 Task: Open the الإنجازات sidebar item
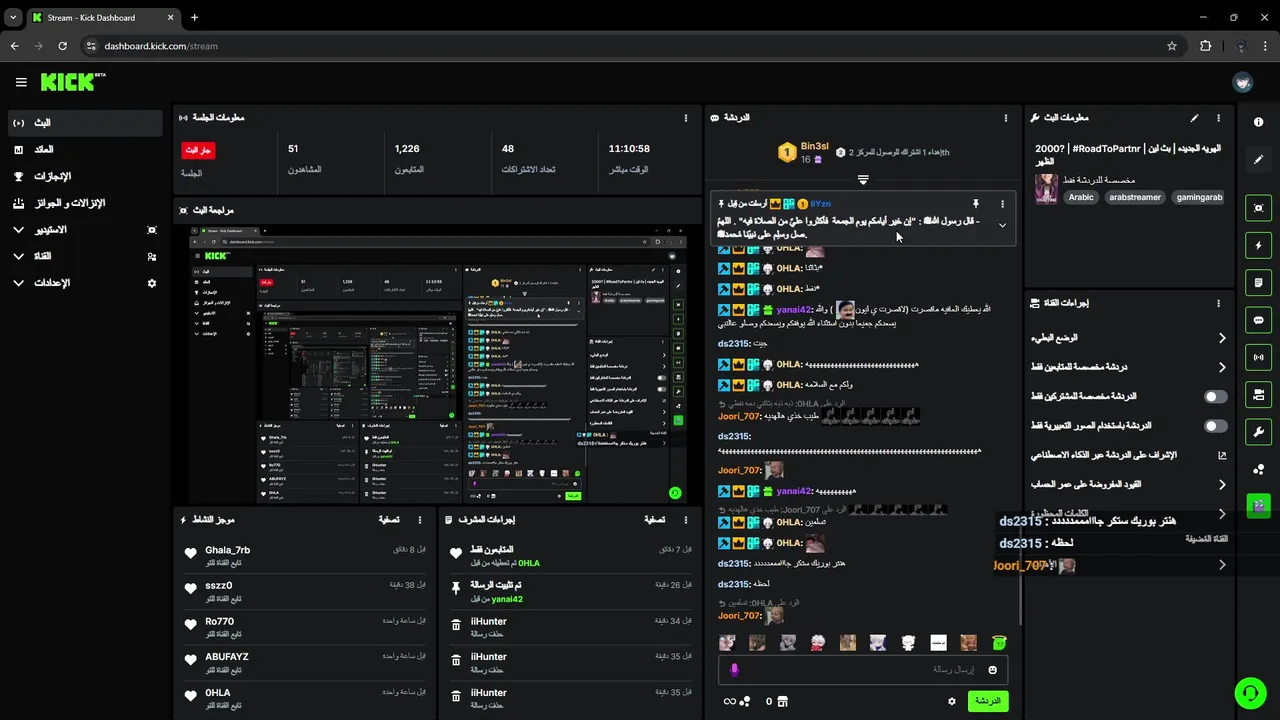pos(84,176)
